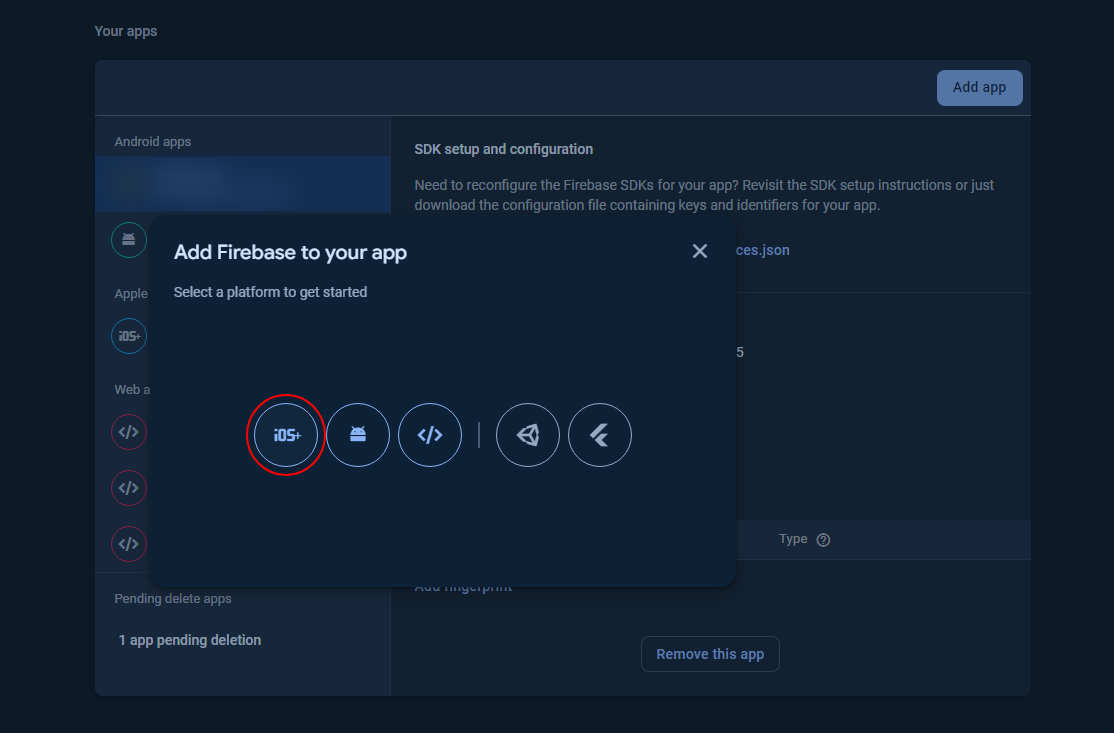
Task: Click the help icon next to Type
Action: pos(823,540)
